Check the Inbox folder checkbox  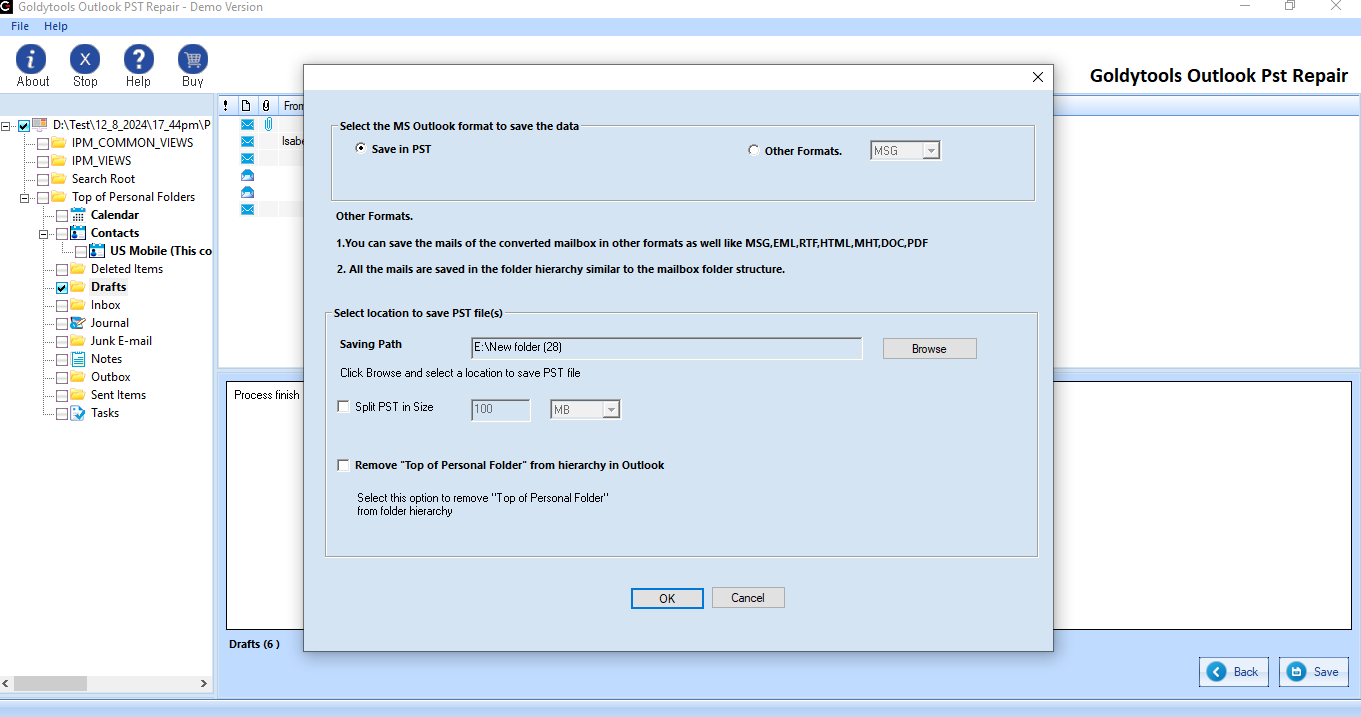tap(62, 306)
